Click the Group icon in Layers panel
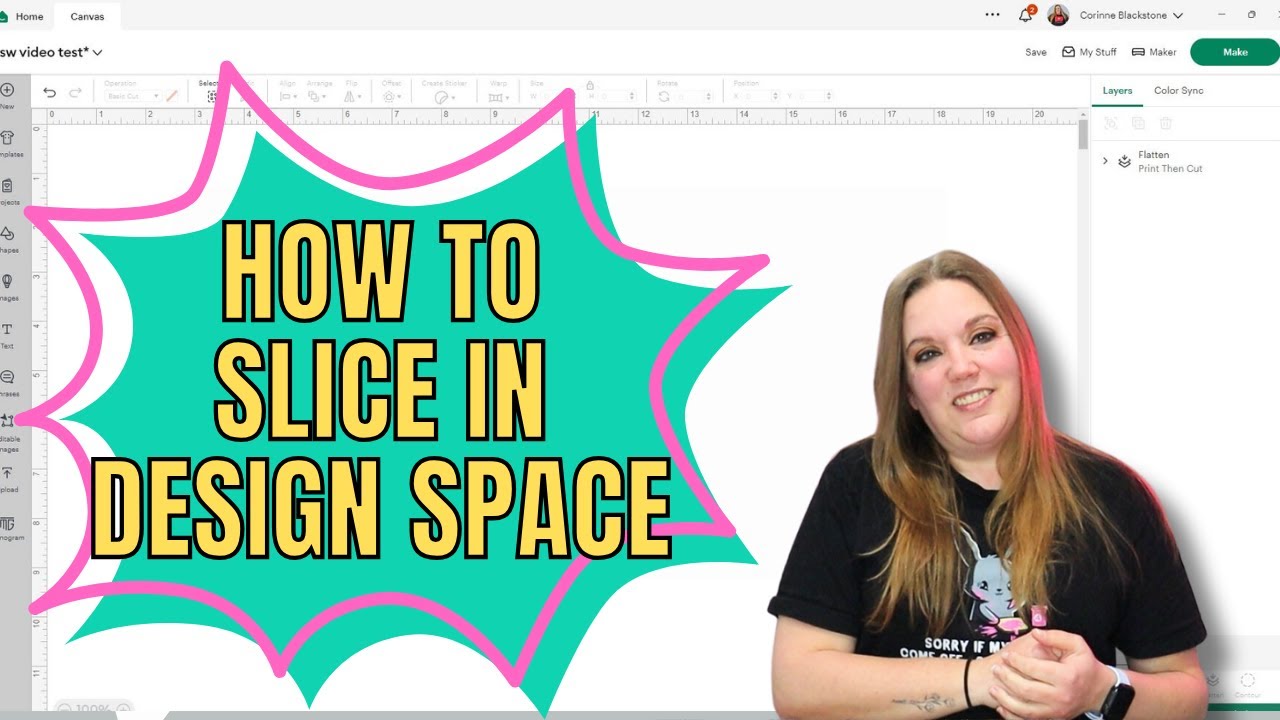Screen dimensions: 1280x720 1110,123
